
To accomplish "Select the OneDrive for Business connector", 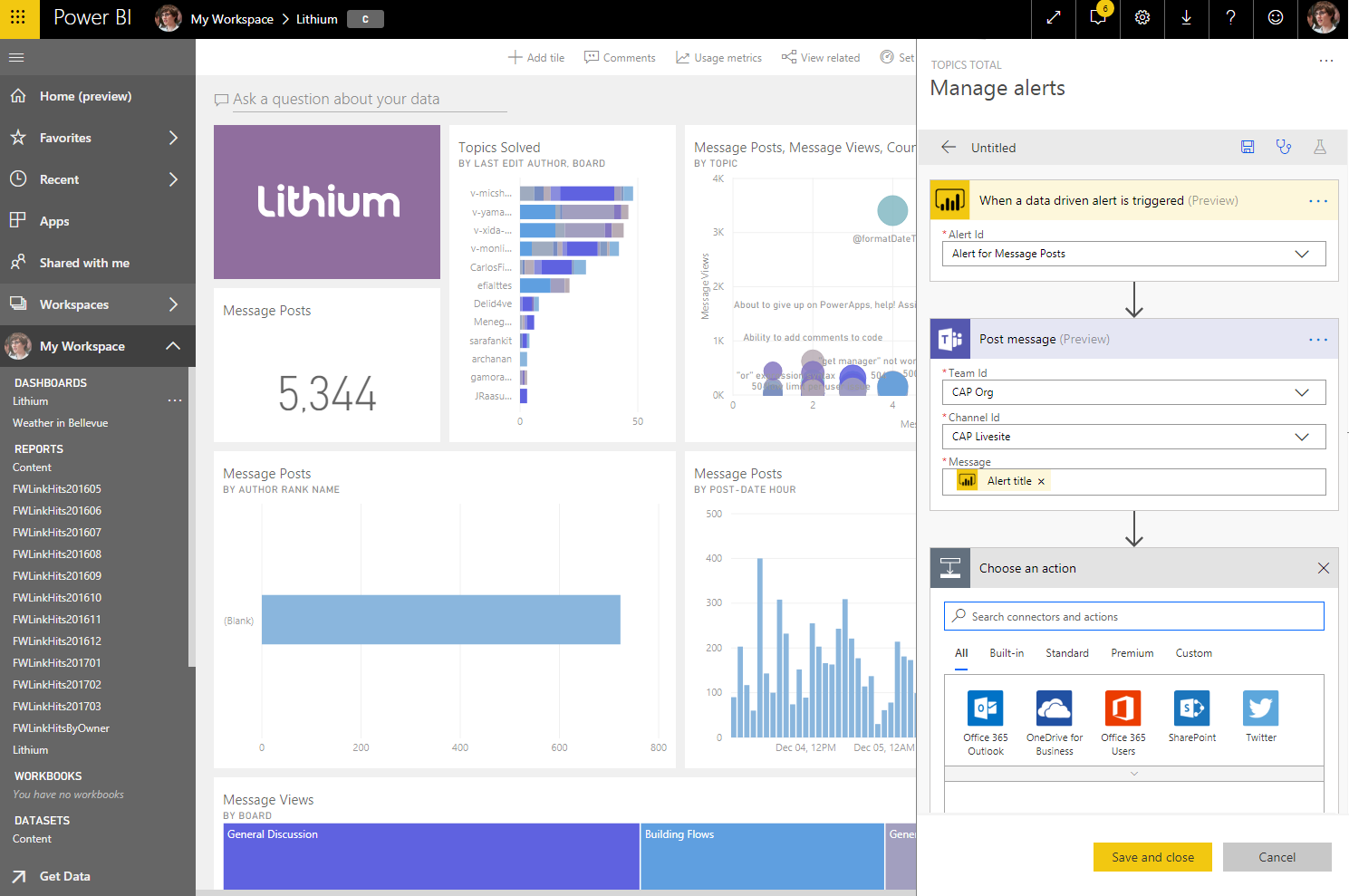I will [x=1055, y=722].
